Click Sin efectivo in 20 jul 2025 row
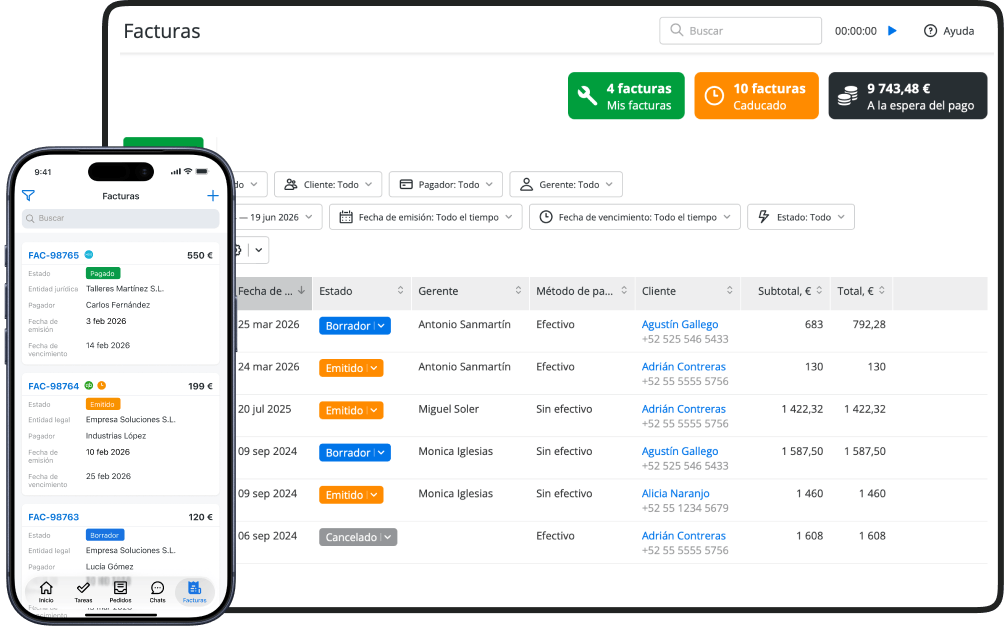Viewport: 1004px width, 630px height. tap(564, 409)
